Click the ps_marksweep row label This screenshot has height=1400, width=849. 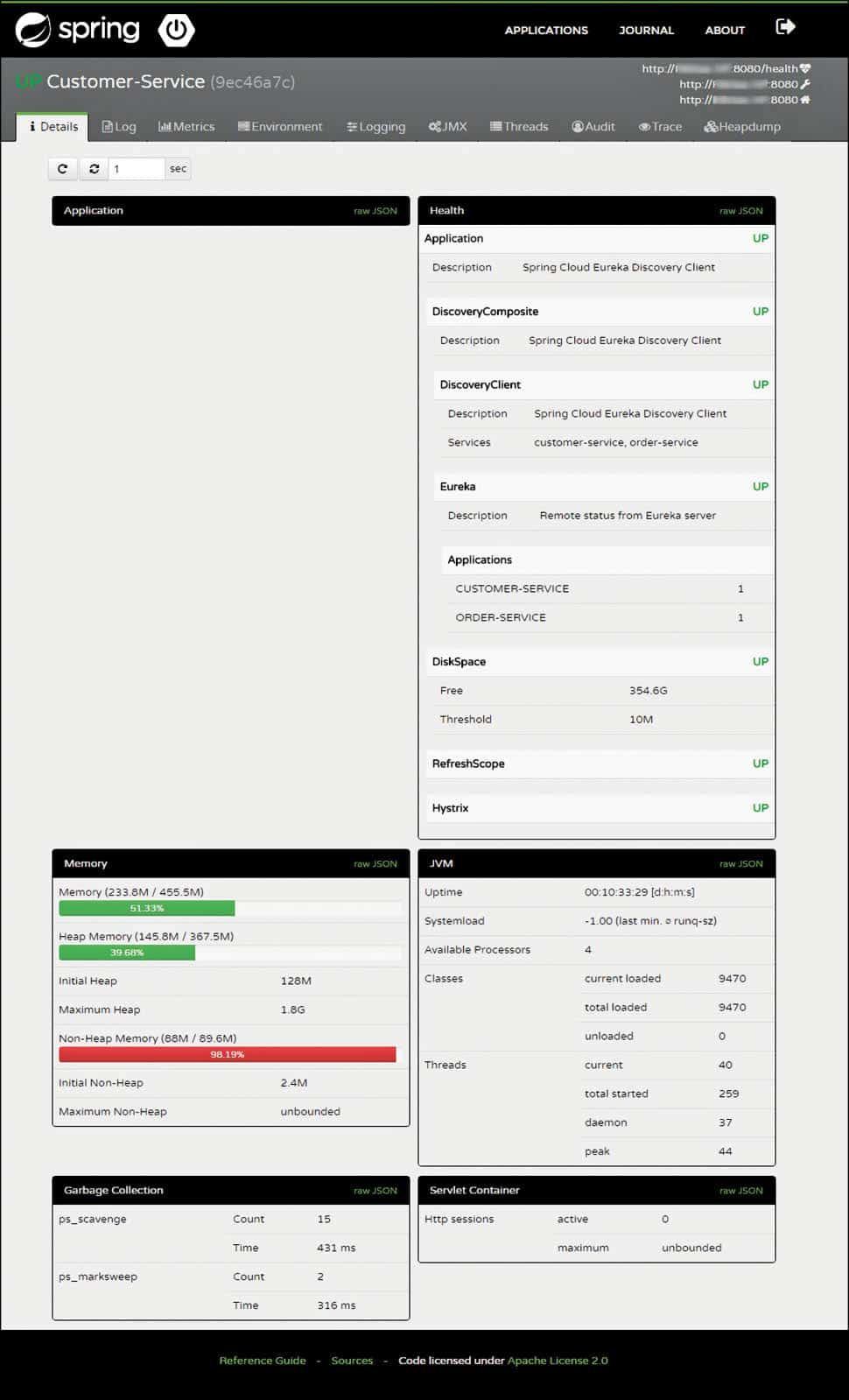[98, 1277]
